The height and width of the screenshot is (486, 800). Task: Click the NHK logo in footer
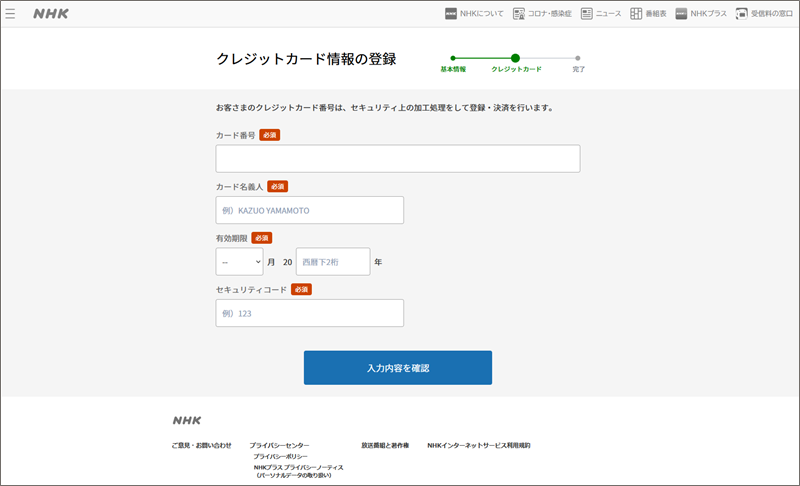tap(187, 421)
